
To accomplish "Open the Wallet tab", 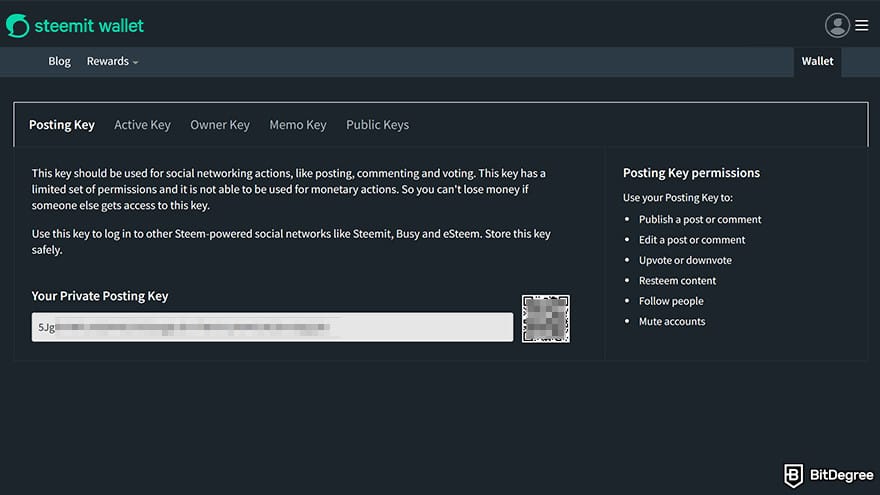I will coord(817,61).
